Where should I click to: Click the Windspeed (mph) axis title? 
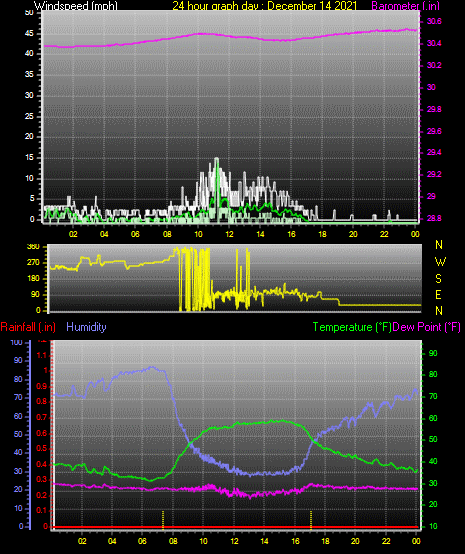click(76, 5)
